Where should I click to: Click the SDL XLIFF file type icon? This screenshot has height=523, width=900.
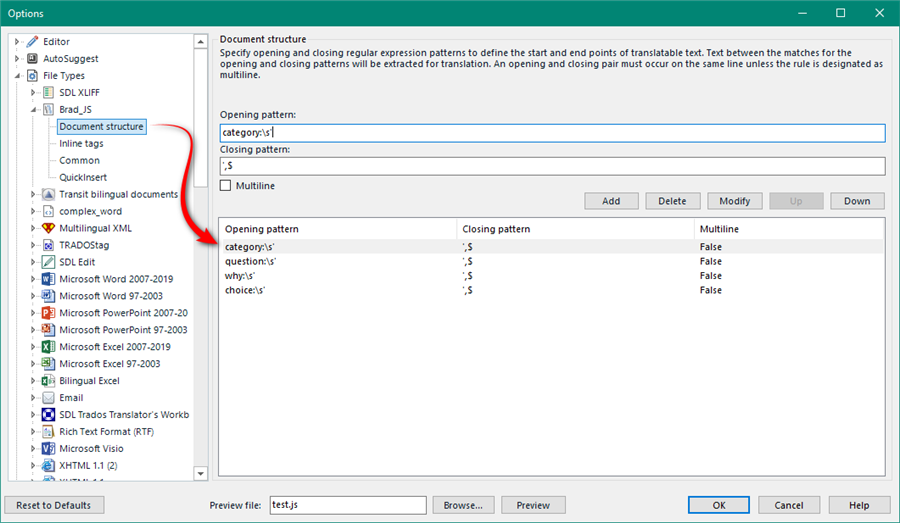click(49, 92)
